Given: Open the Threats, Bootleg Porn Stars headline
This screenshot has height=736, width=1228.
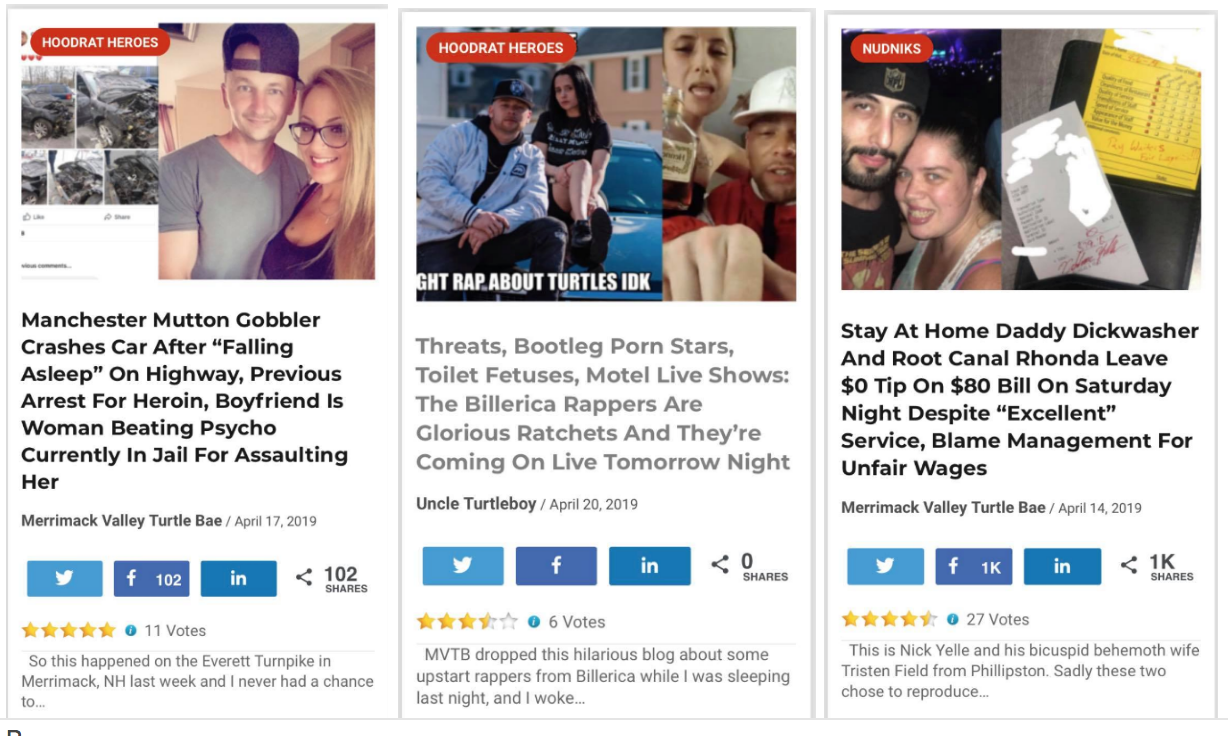Looking at the screenshot, I should (x=603, y=404).
